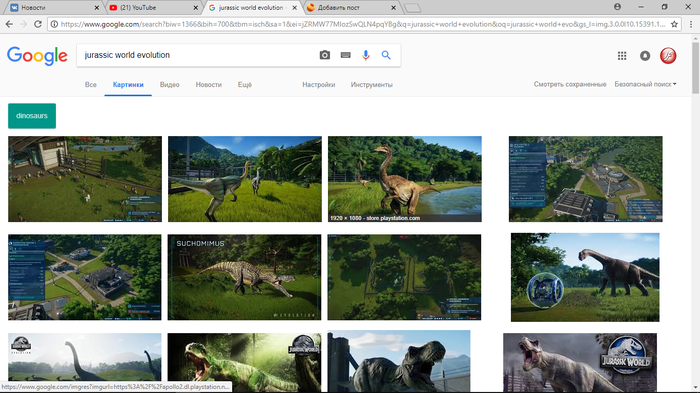
Task: Open the SUCHOMIMUS image
Action: 244,277
